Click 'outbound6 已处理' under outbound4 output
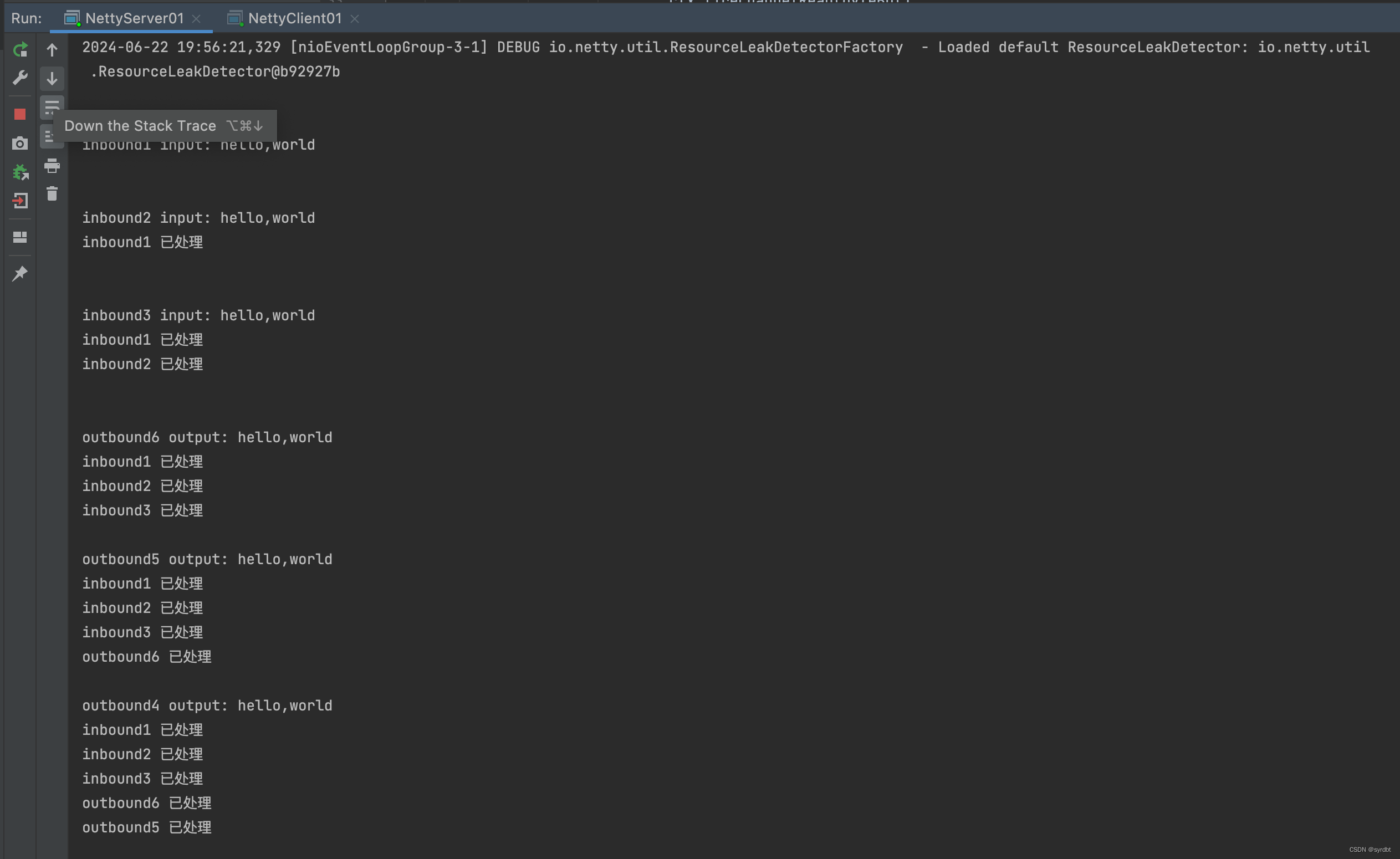Viewport: 1400px width, 859px height. [146, 803]
